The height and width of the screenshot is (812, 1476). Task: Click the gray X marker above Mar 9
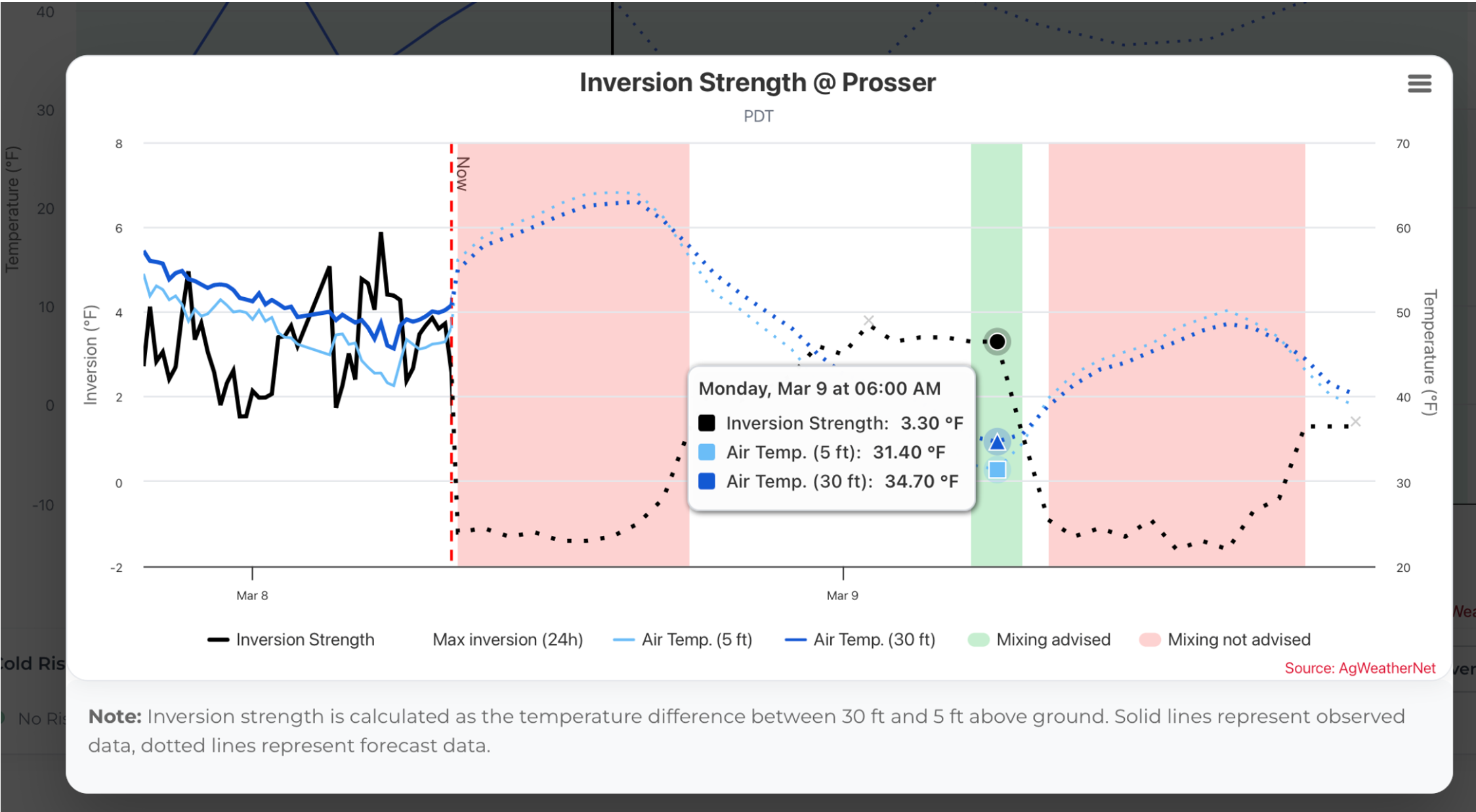[868, 321]
